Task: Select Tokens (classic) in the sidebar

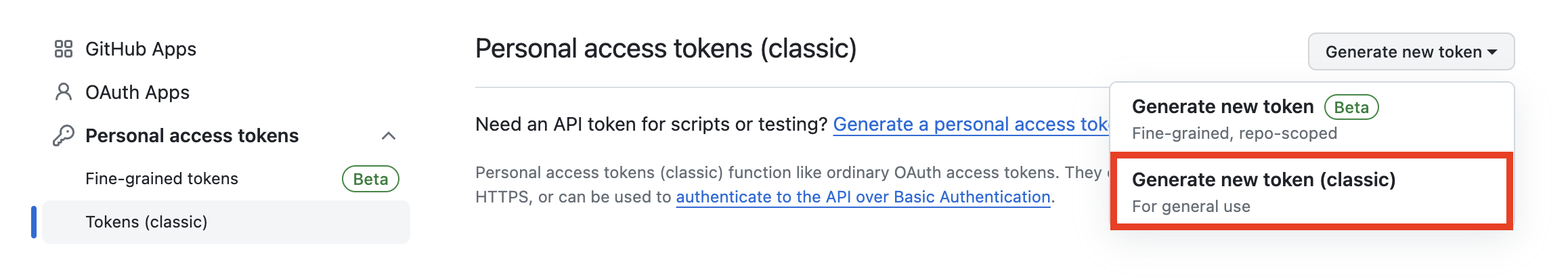Action: click(226, 222)
